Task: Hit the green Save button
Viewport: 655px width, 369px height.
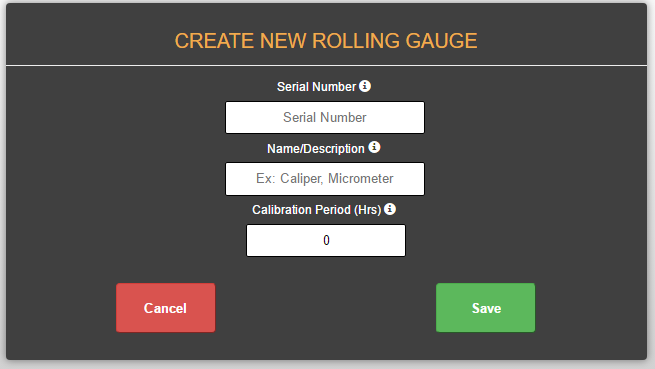Action: (x=485, y=308)
